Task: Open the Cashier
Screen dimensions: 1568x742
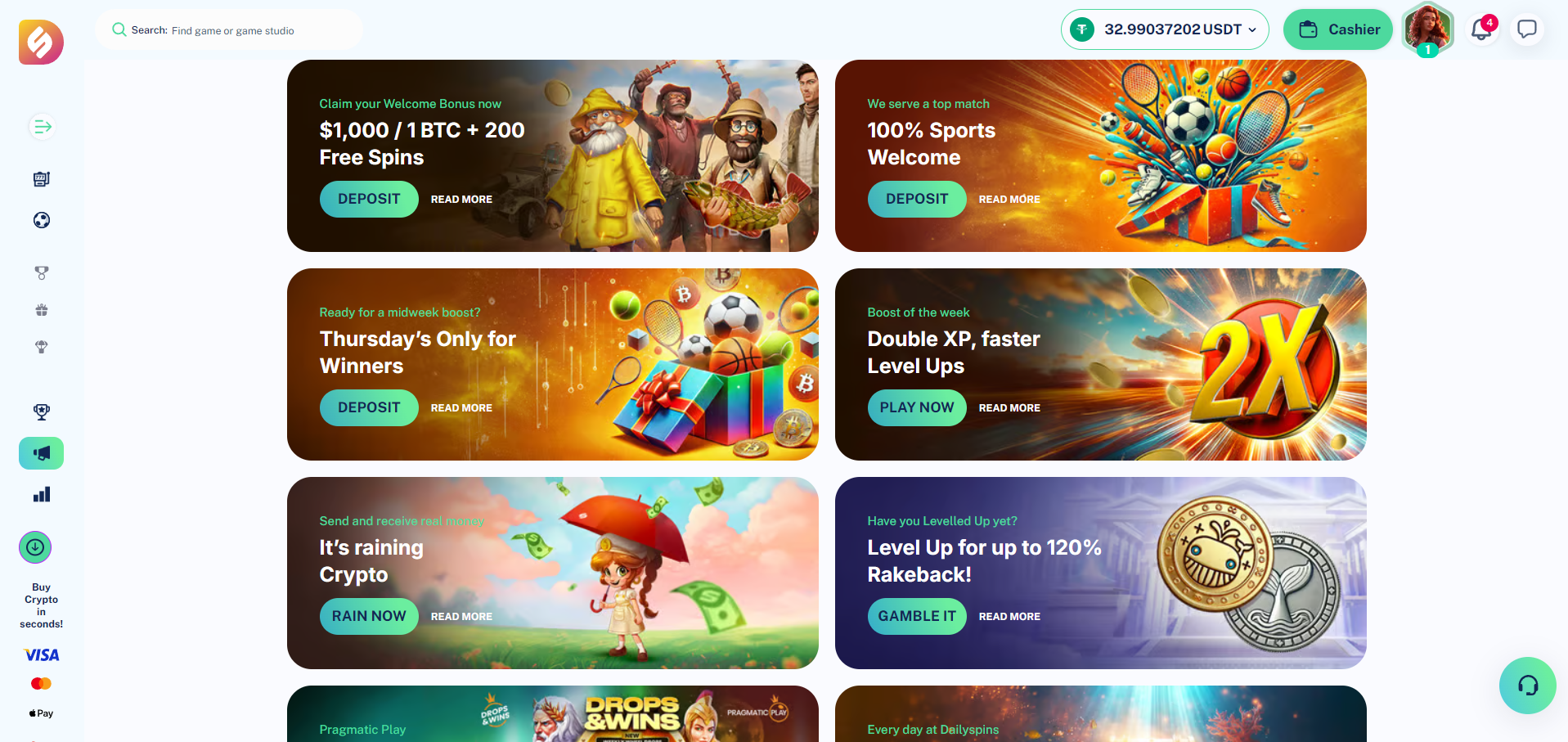Action: point(1338,29)
